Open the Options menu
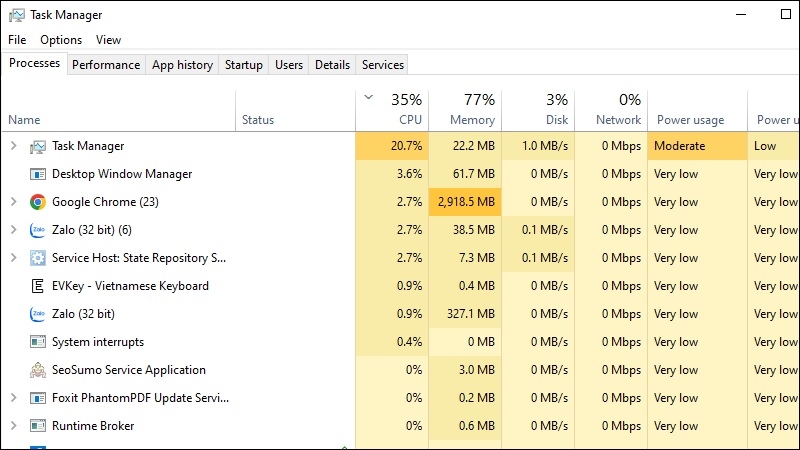 pyautogui.click(x=61, y=40)
